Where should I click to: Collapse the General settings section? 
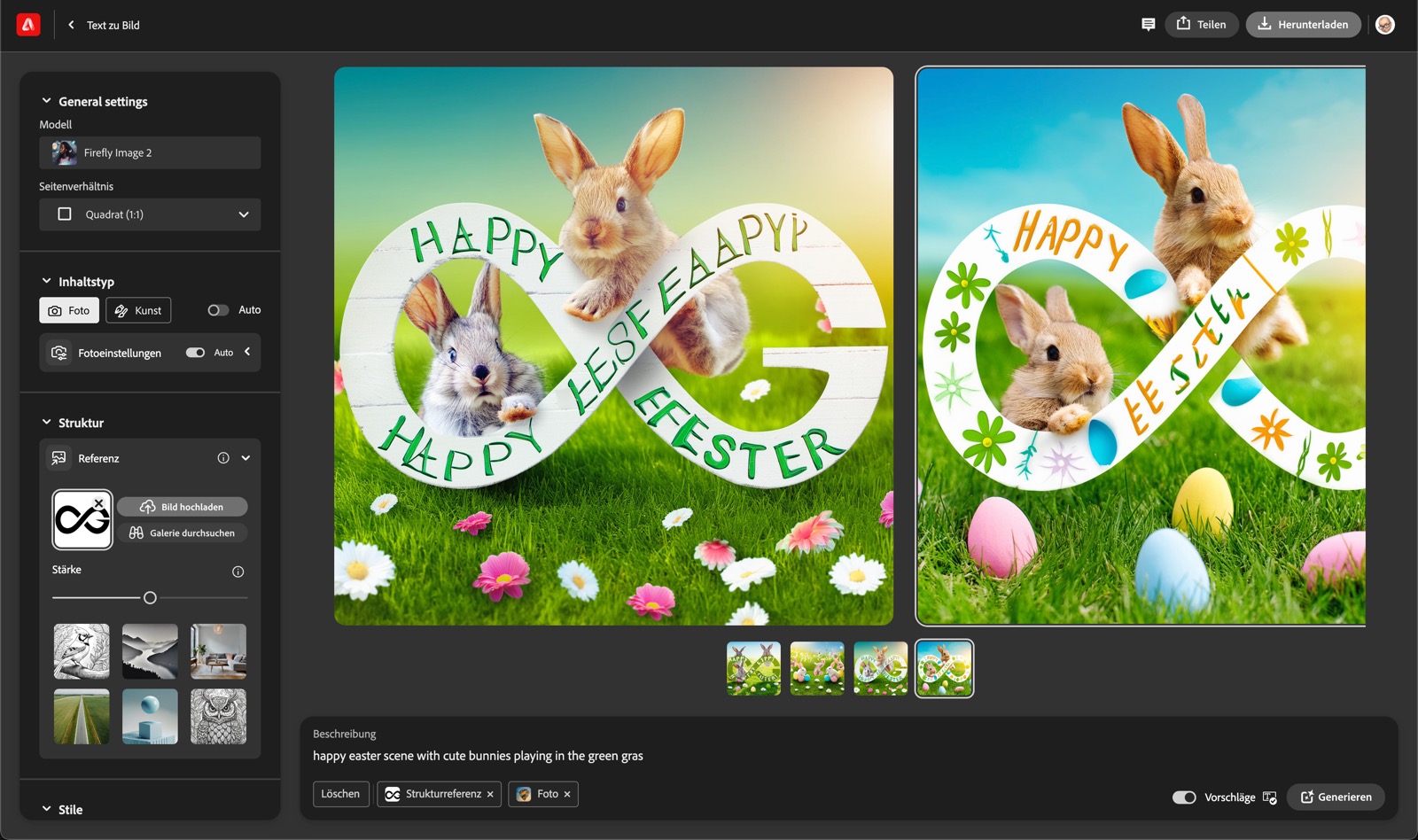46,101
